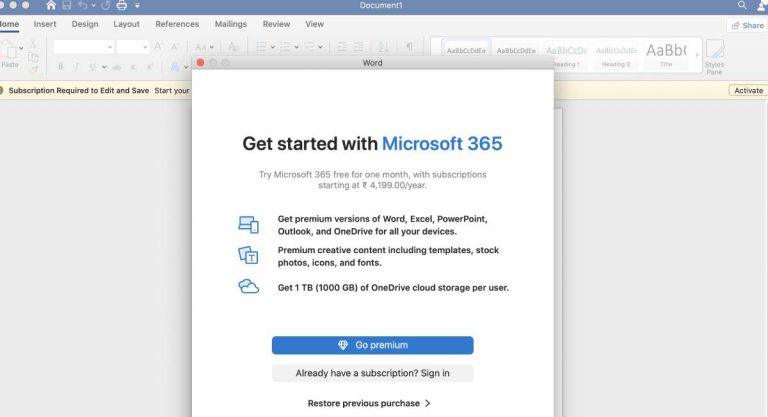Toggle Bold formatting
768x417 pixels.
point(60,67)
